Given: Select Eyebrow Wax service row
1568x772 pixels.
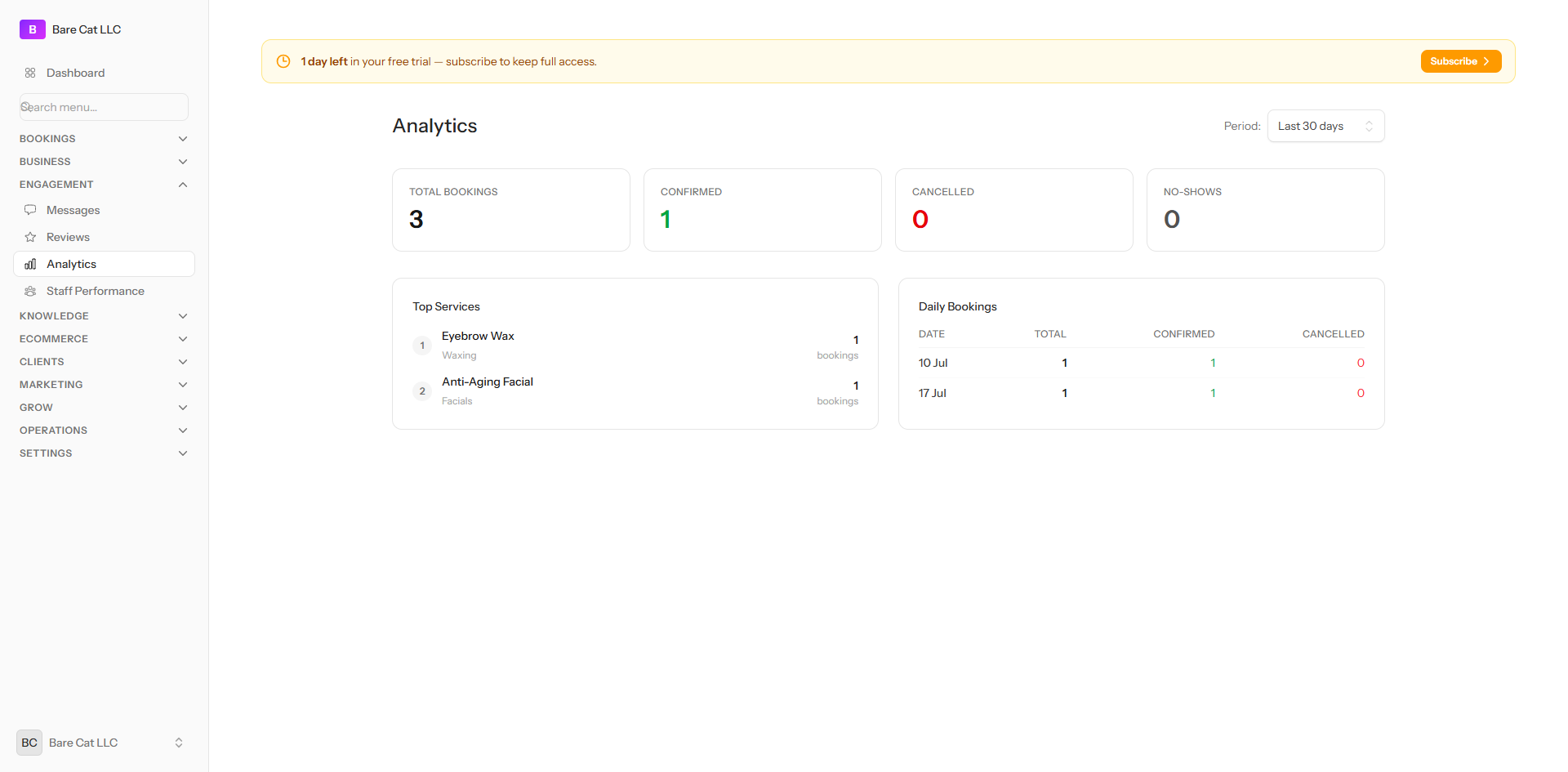Looking at the screenshot, I should tap(635, 345).
